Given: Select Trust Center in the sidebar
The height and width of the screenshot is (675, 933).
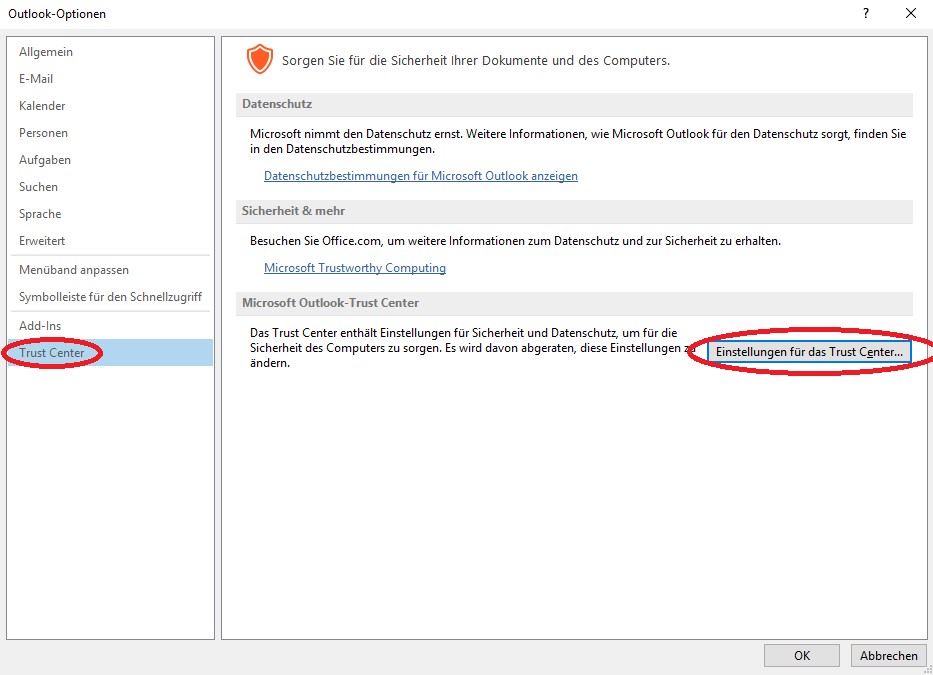Looking at the screenshot, I should click(x=52, y=353).
